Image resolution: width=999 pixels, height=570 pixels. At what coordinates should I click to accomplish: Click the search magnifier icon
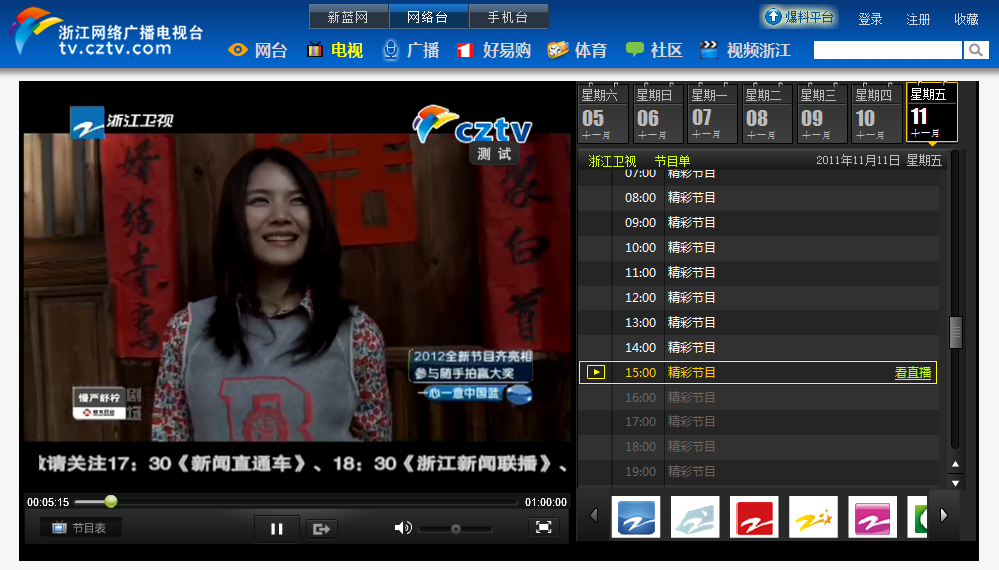pyautogui.click(x=975, y=50)
